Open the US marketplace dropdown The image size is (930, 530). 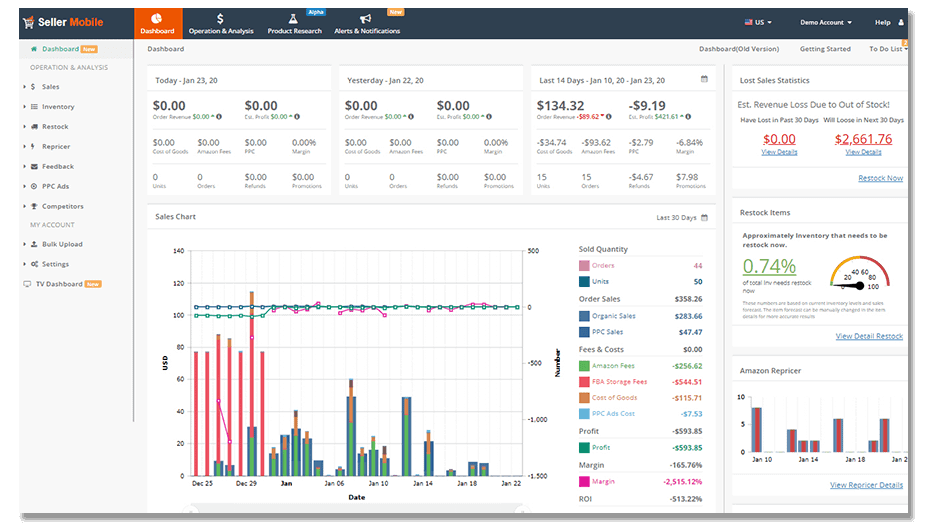tap(760, 22)
